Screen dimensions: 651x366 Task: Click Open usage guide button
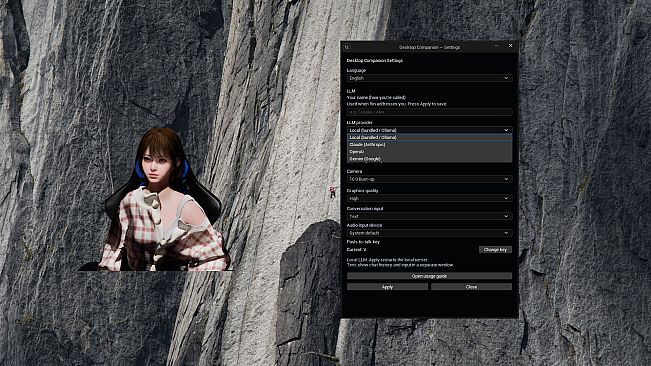click(x=429, y=276)
